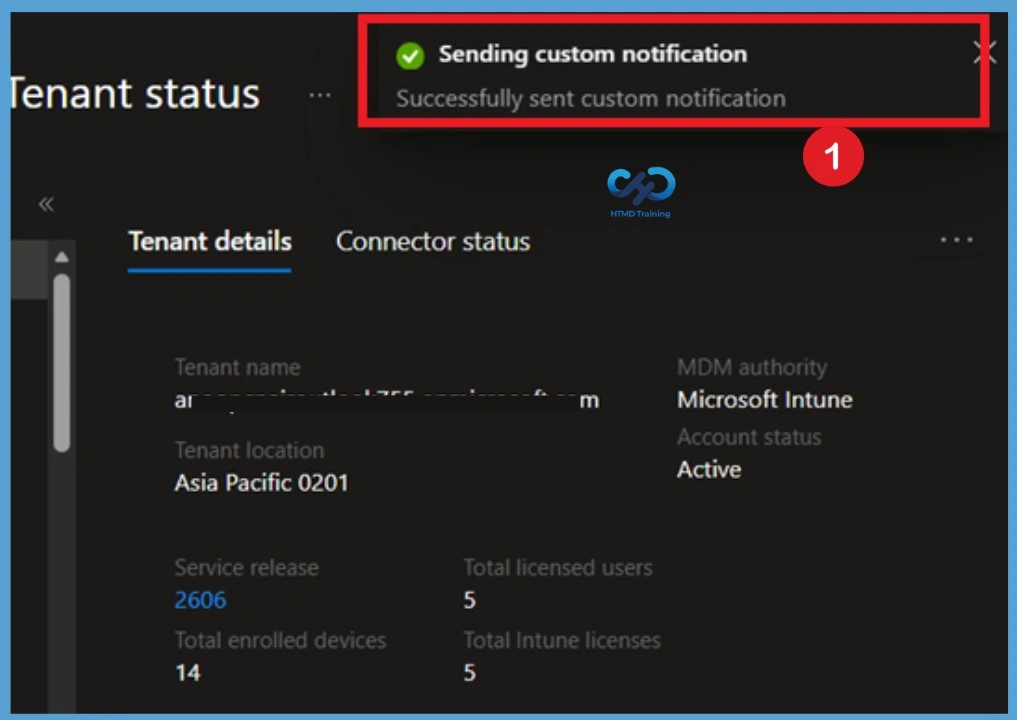This screenshot has height=720, width=1017.
Task: Click the Tenant name label
Action: [x=237, y=367]
